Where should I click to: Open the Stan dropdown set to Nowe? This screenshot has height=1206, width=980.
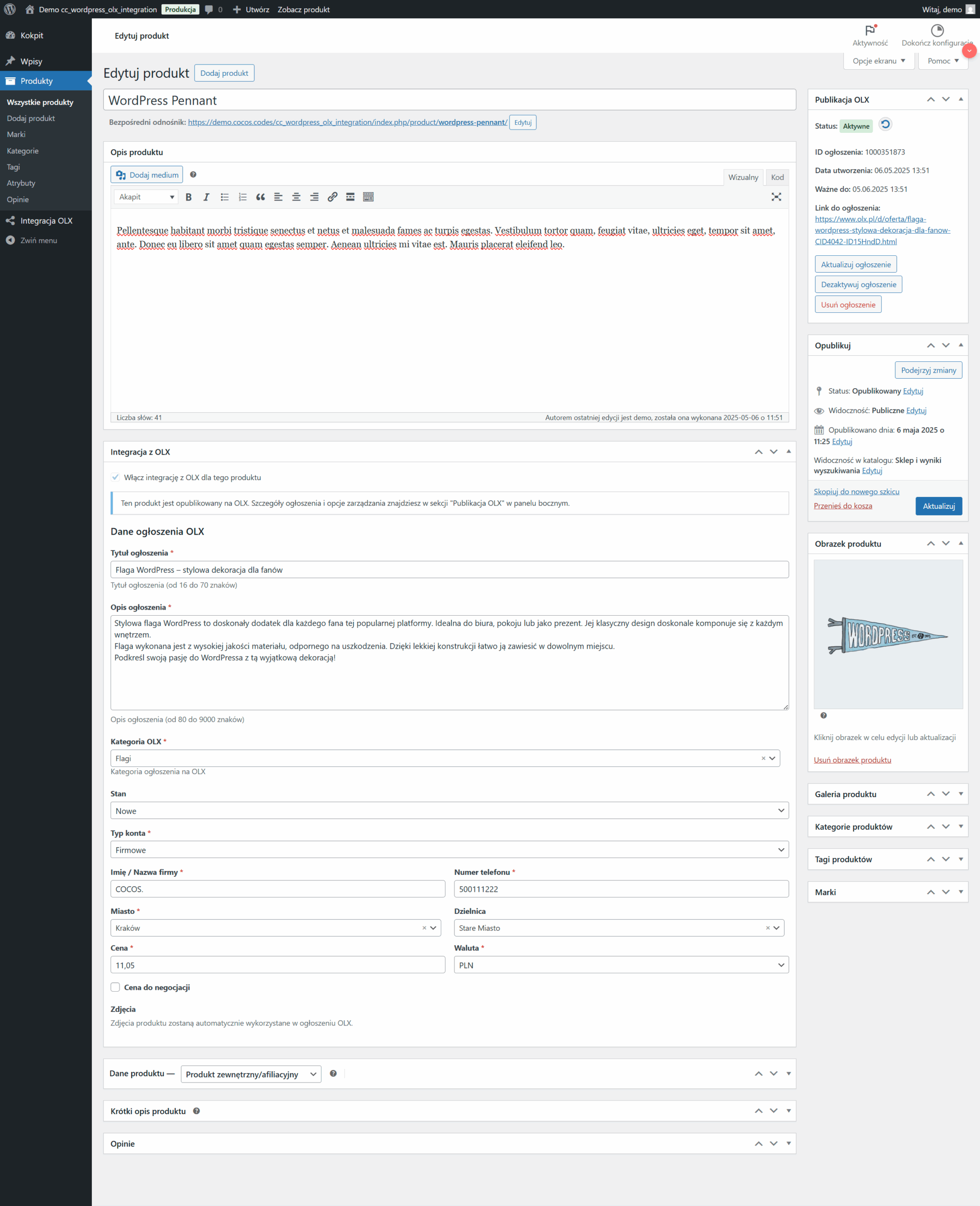tap(449, 811)
